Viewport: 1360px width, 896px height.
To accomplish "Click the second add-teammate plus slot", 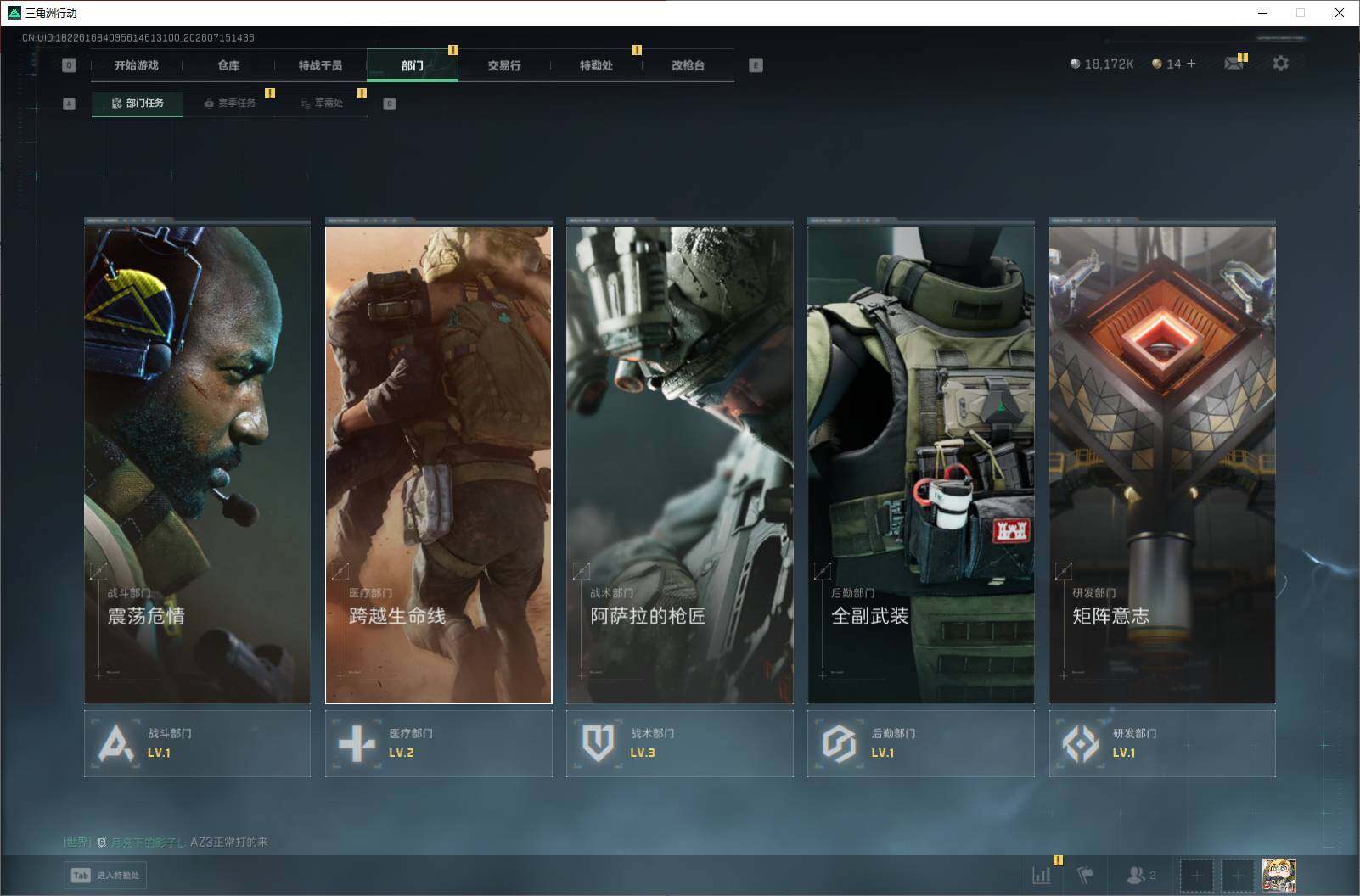I will [1238, 875].
